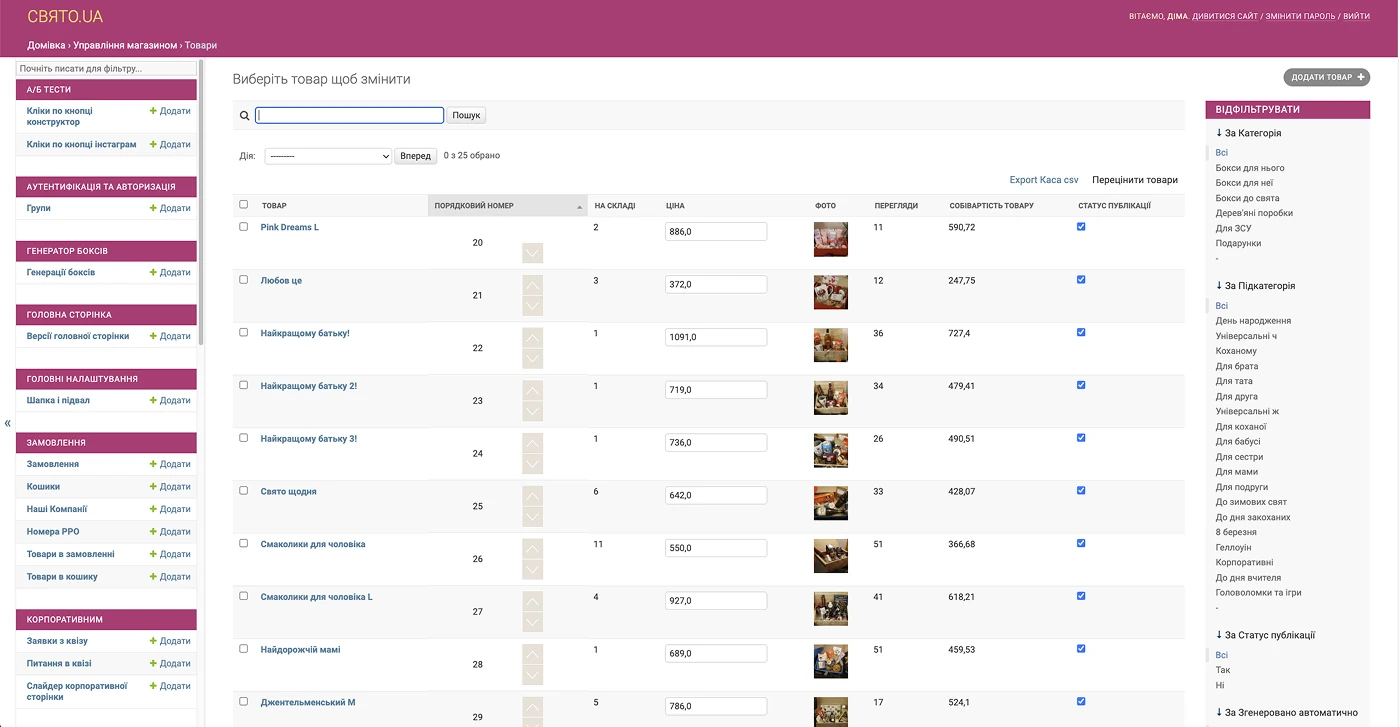Viewport: 1400px width, 727px height.
Task: Open the Export Каса csv link
Action: click(1043, 180)
